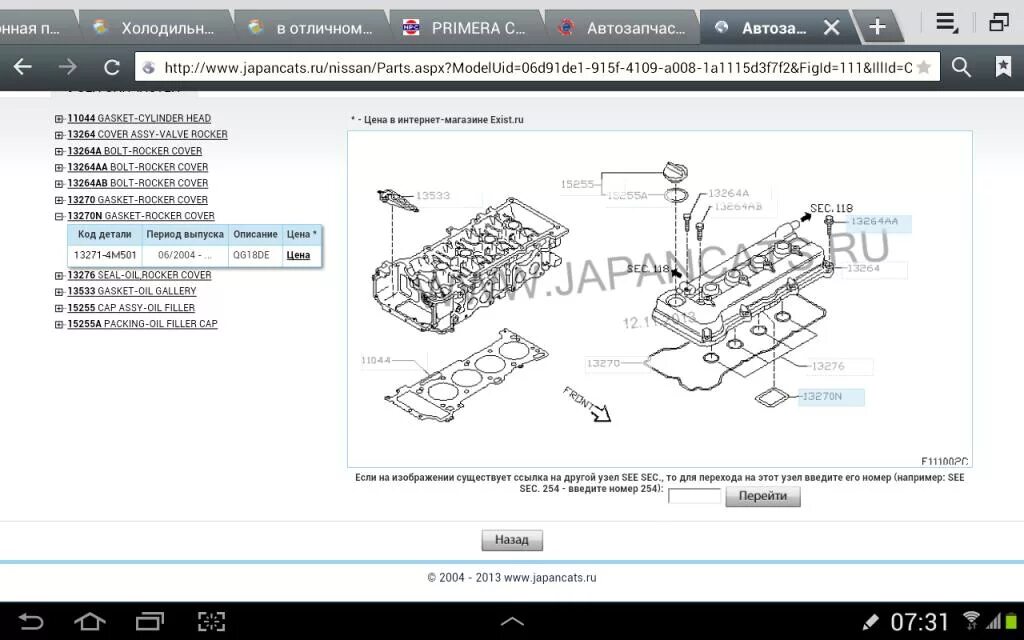The image size is (1024, 640).
Task: Expand the 13270 GASKET-ROCKER COVER node
Action: point(59,200)
